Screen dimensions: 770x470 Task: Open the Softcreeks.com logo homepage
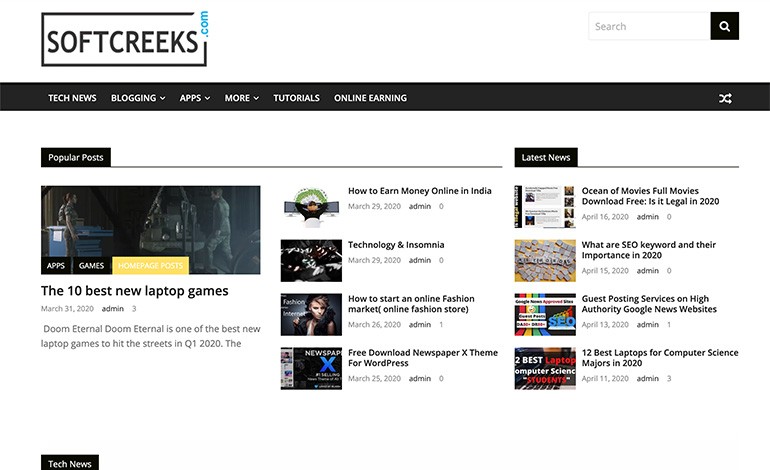125,39
